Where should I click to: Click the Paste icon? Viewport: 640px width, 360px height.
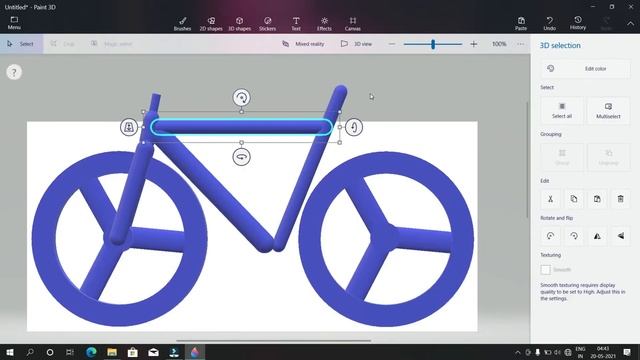tap(521, 24)
